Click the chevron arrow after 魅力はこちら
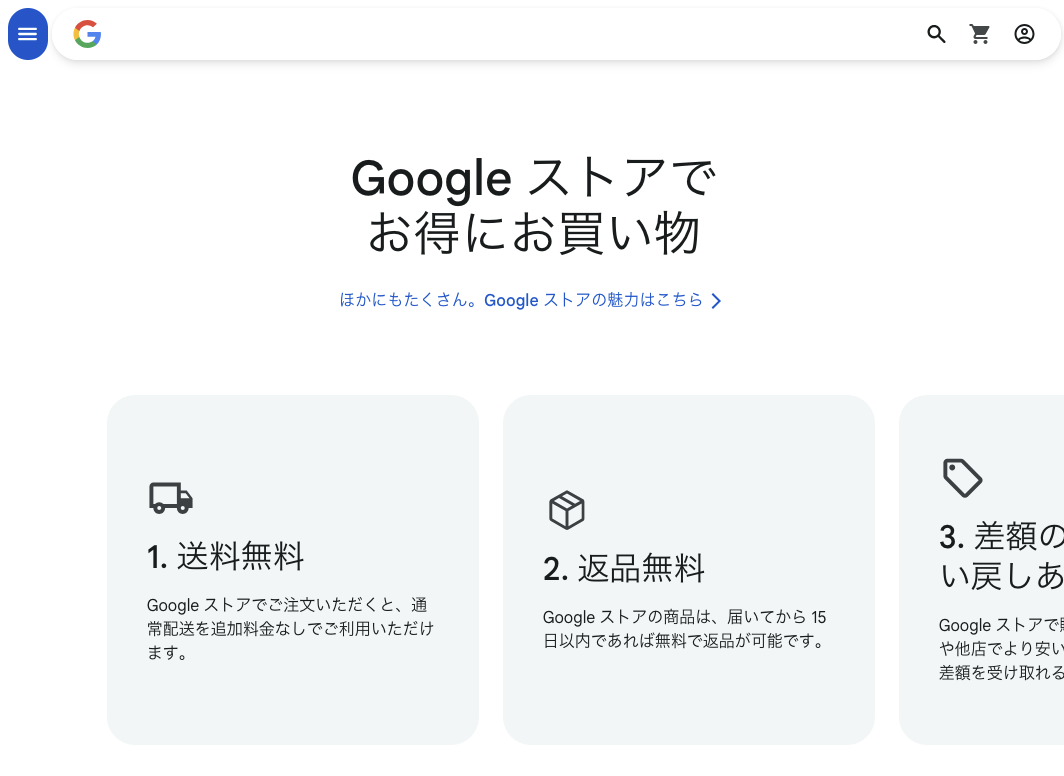This screenshot has height=776, width=1064. coord(716,301)
